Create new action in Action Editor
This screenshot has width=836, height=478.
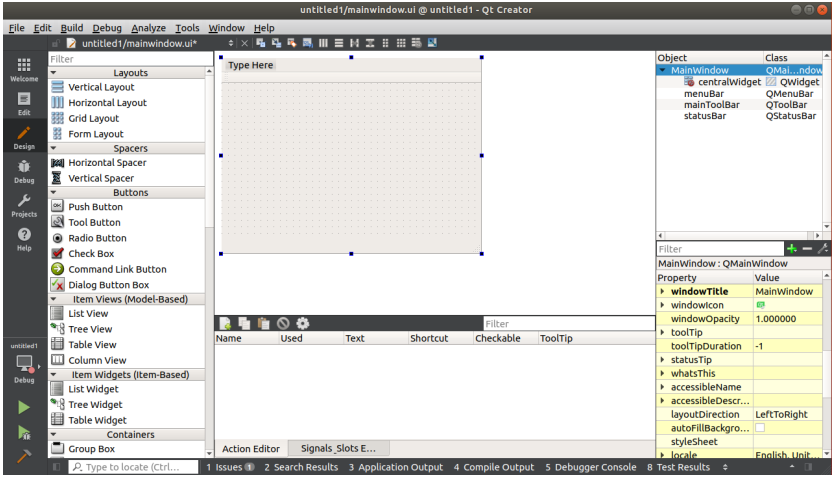[226, 323]
